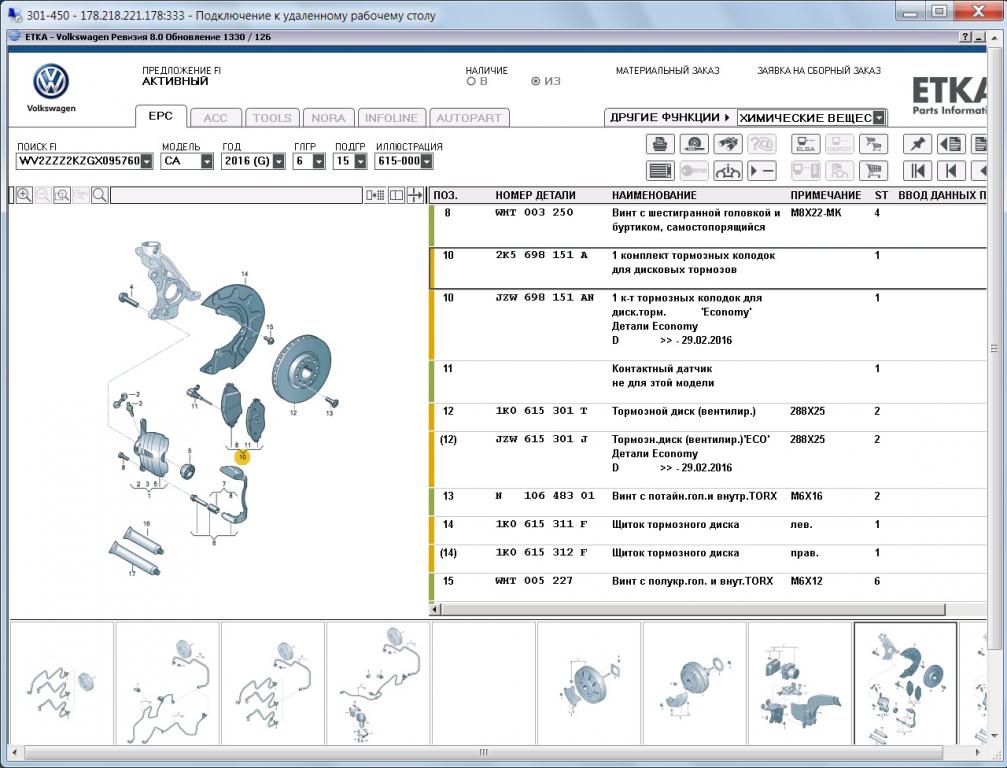1007x768 pixels.
Task: Click the printer icon in the toolbar
Action: click(x=660, y=144)
